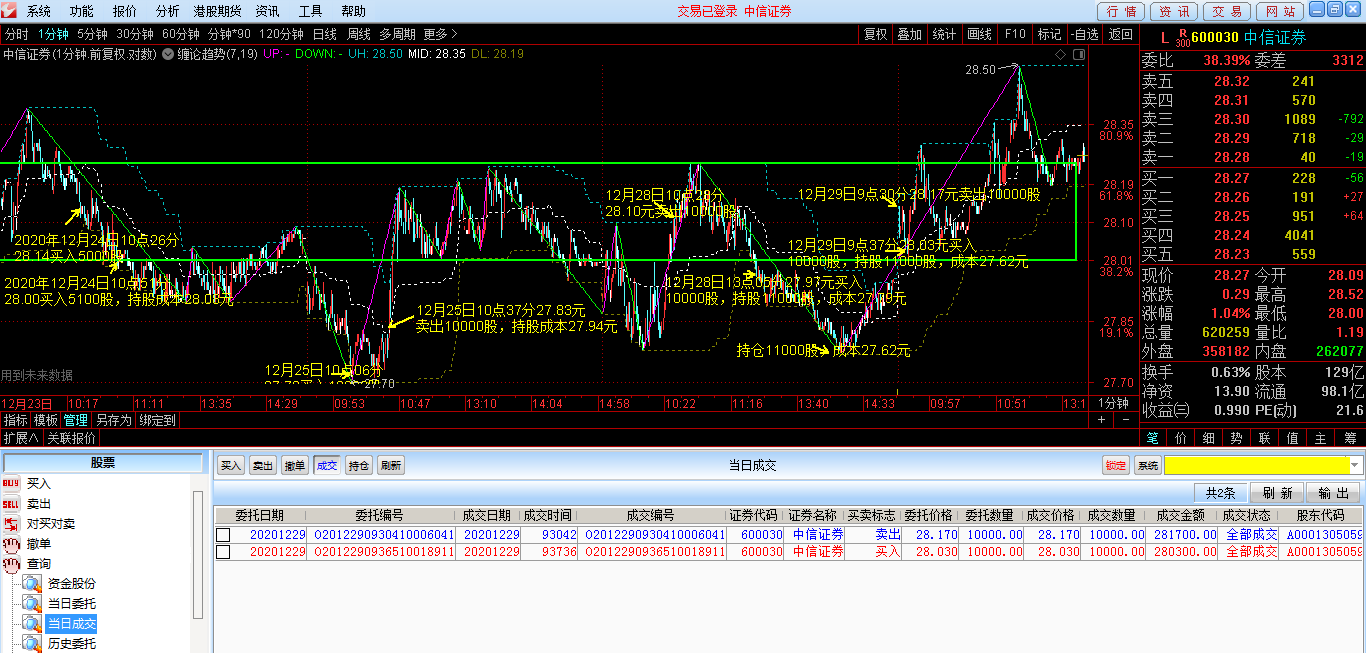The image size is (1366, 653).
Task: Select the 笔 tab in quote panel
Action: coord(1153,438)
